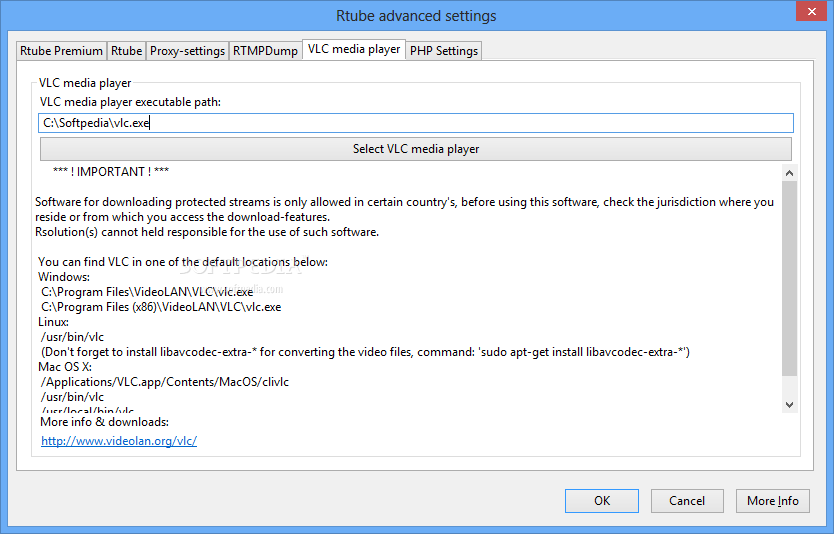Click the VLC executable path input field
834x534 pixels.
416,123
